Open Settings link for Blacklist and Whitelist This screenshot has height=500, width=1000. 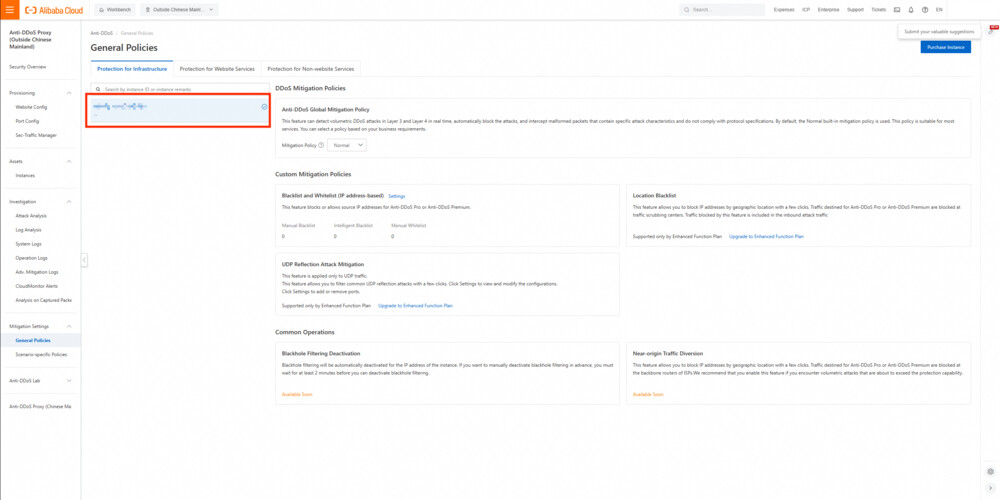pos(397,196)
